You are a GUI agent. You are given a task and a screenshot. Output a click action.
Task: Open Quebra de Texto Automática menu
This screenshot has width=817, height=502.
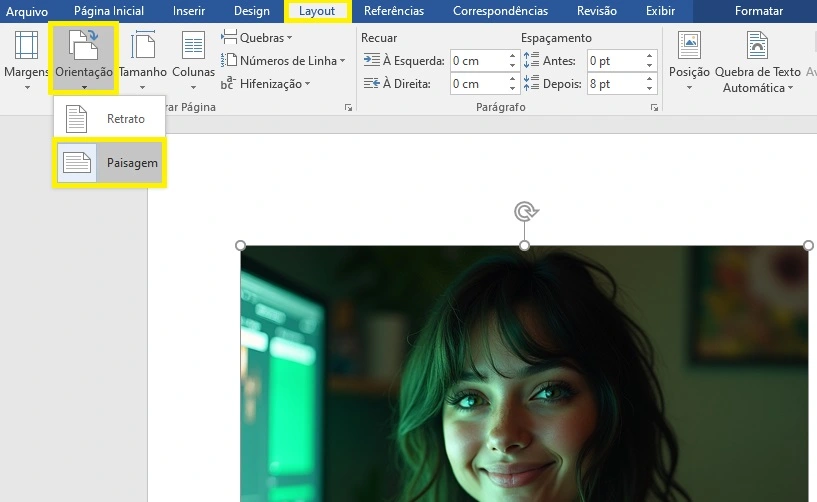click(x=758, y=62)
